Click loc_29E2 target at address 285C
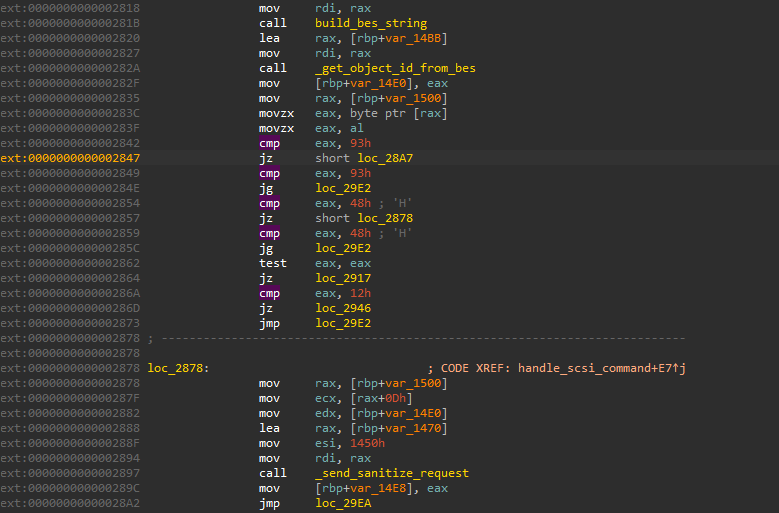Viewport: 779px width, 513px height. 343,248
